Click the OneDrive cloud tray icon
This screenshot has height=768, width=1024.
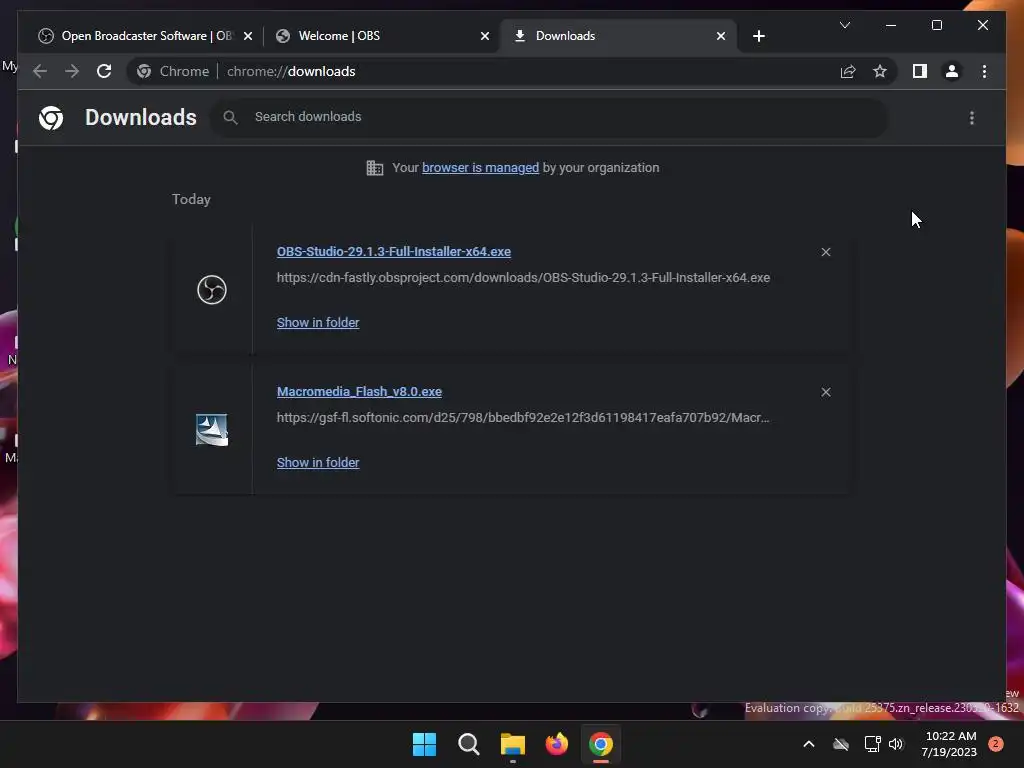pyautogui.click(x=841, y=744)
